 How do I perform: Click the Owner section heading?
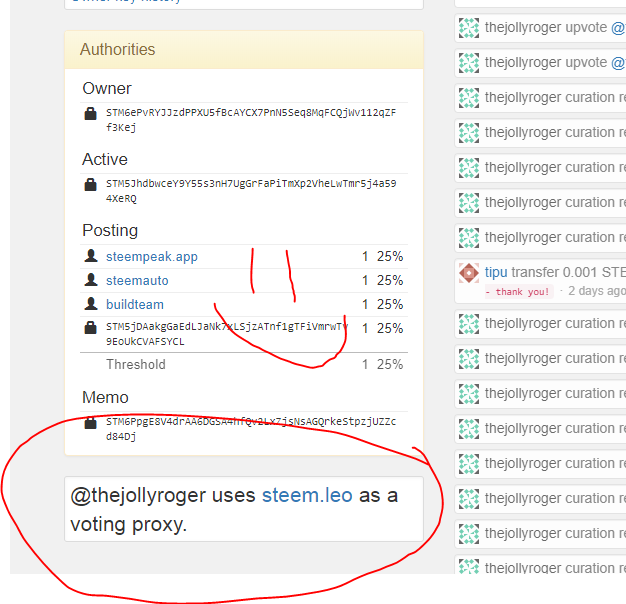point(107,89)
